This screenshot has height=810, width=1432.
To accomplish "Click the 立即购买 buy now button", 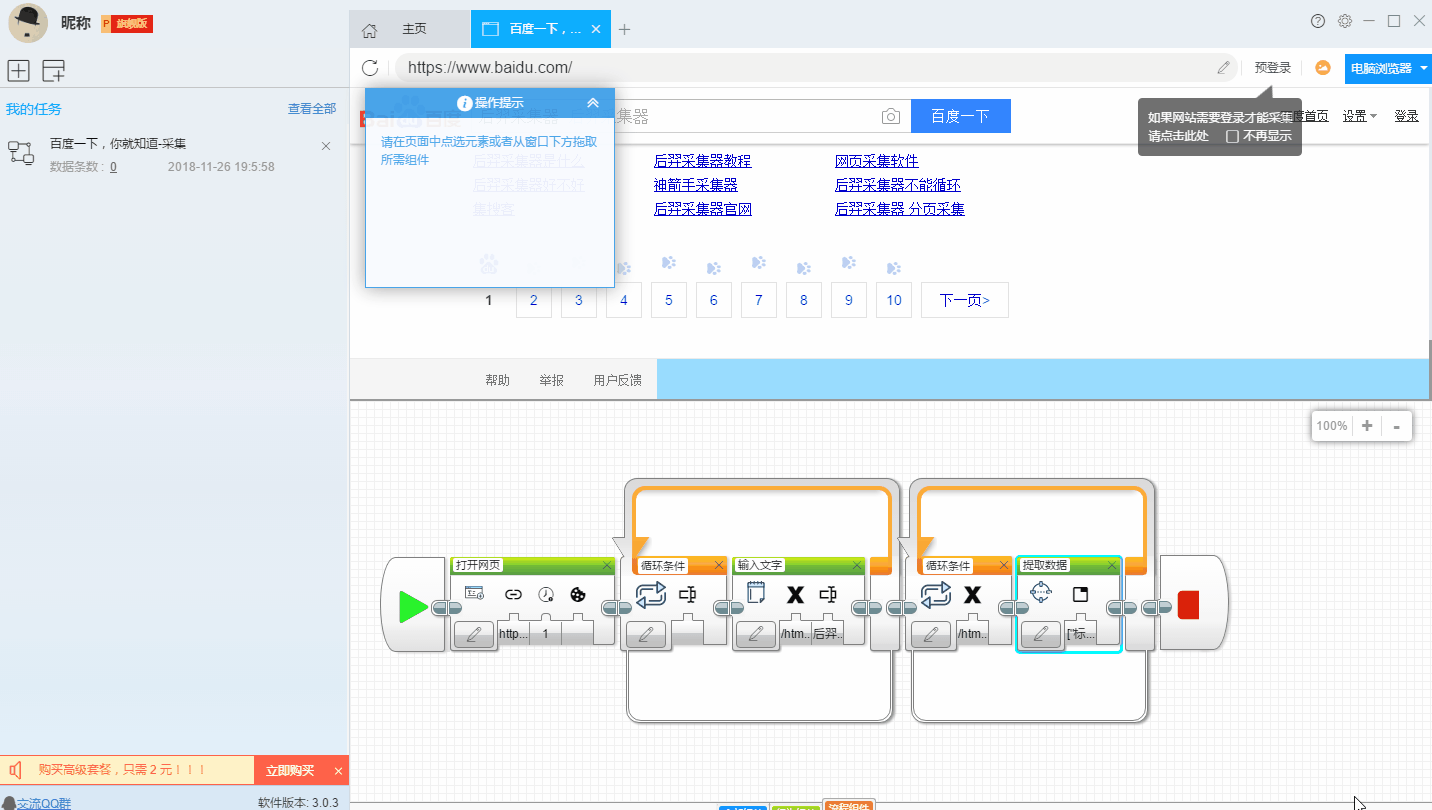I will [x=290, y=770].
